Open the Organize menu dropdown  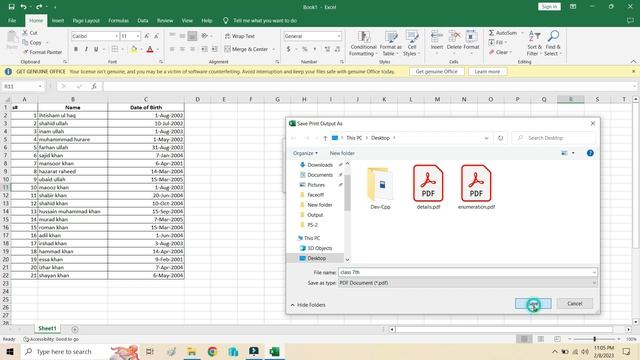(x=305, y=153)
